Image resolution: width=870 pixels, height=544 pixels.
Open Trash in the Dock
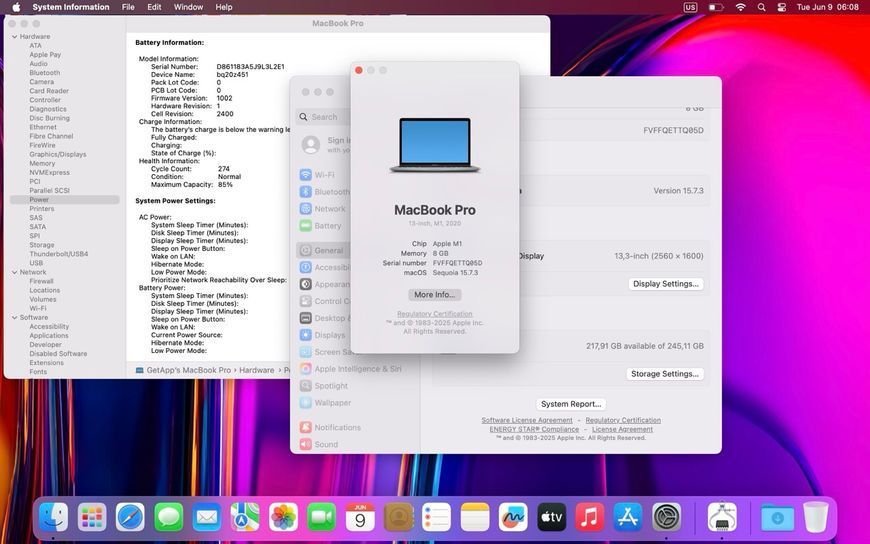[x=816, y=517]
